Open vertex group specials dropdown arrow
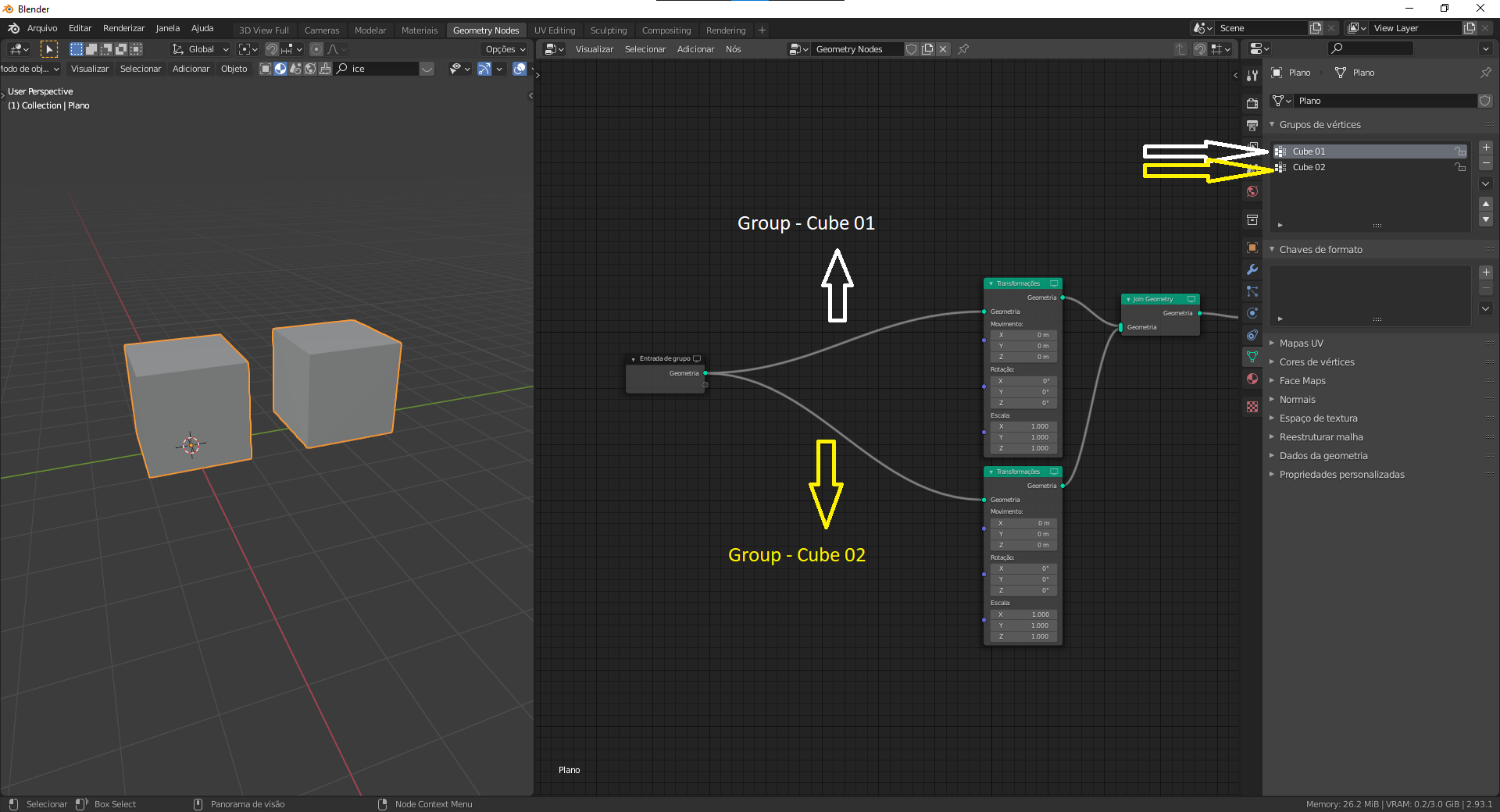The image size is (1500, 812). point(1486,183)
